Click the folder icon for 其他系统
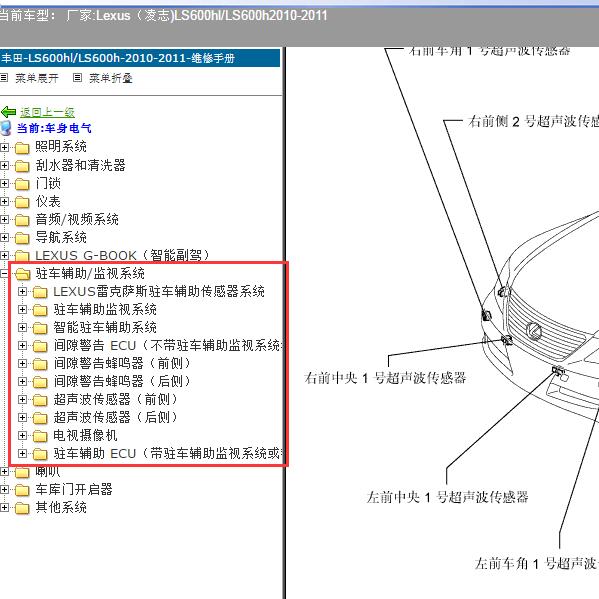The height and width of the screenshot is (599, 599). point(22,508)
